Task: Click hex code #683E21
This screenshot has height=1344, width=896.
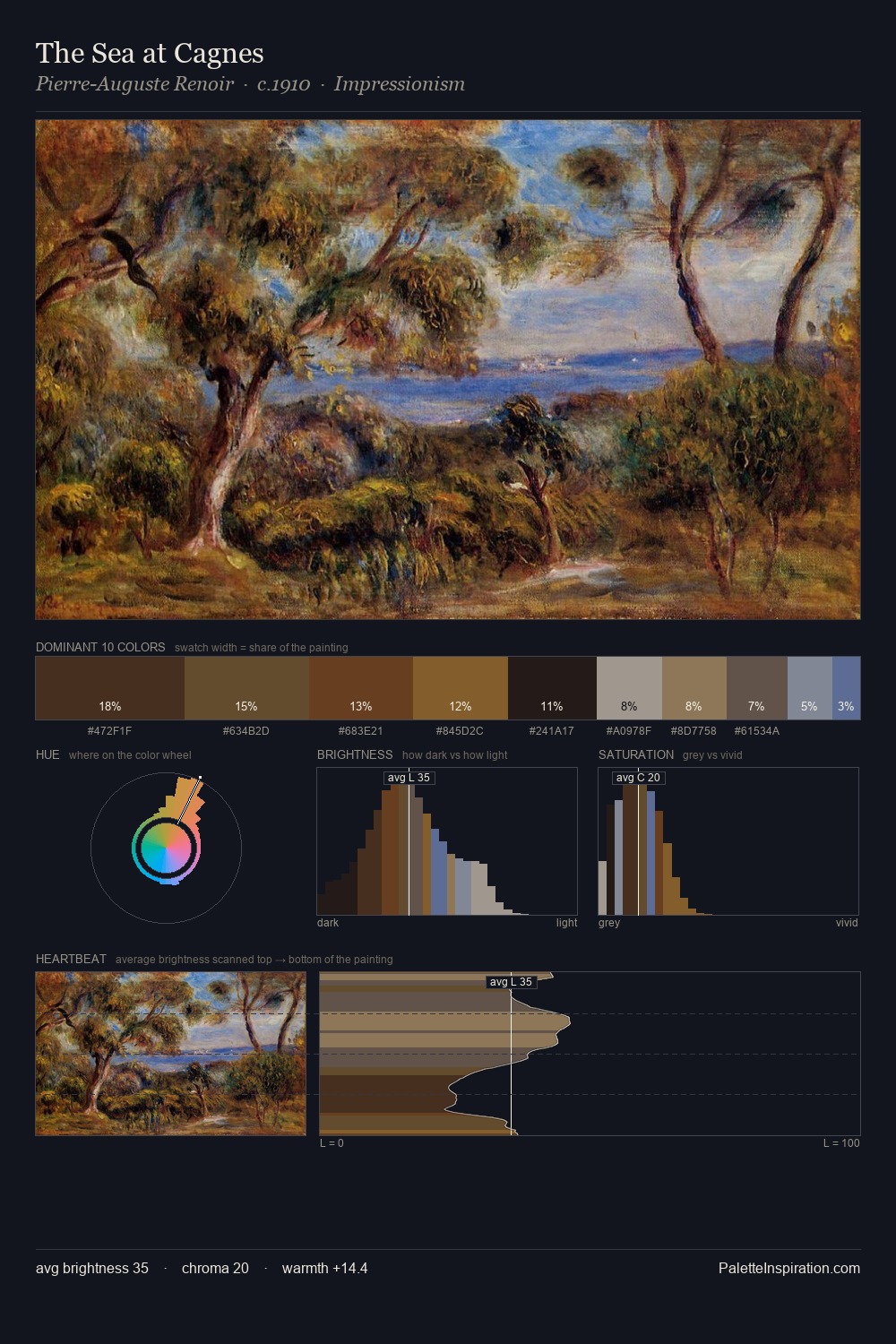Action: coord(361,731)
